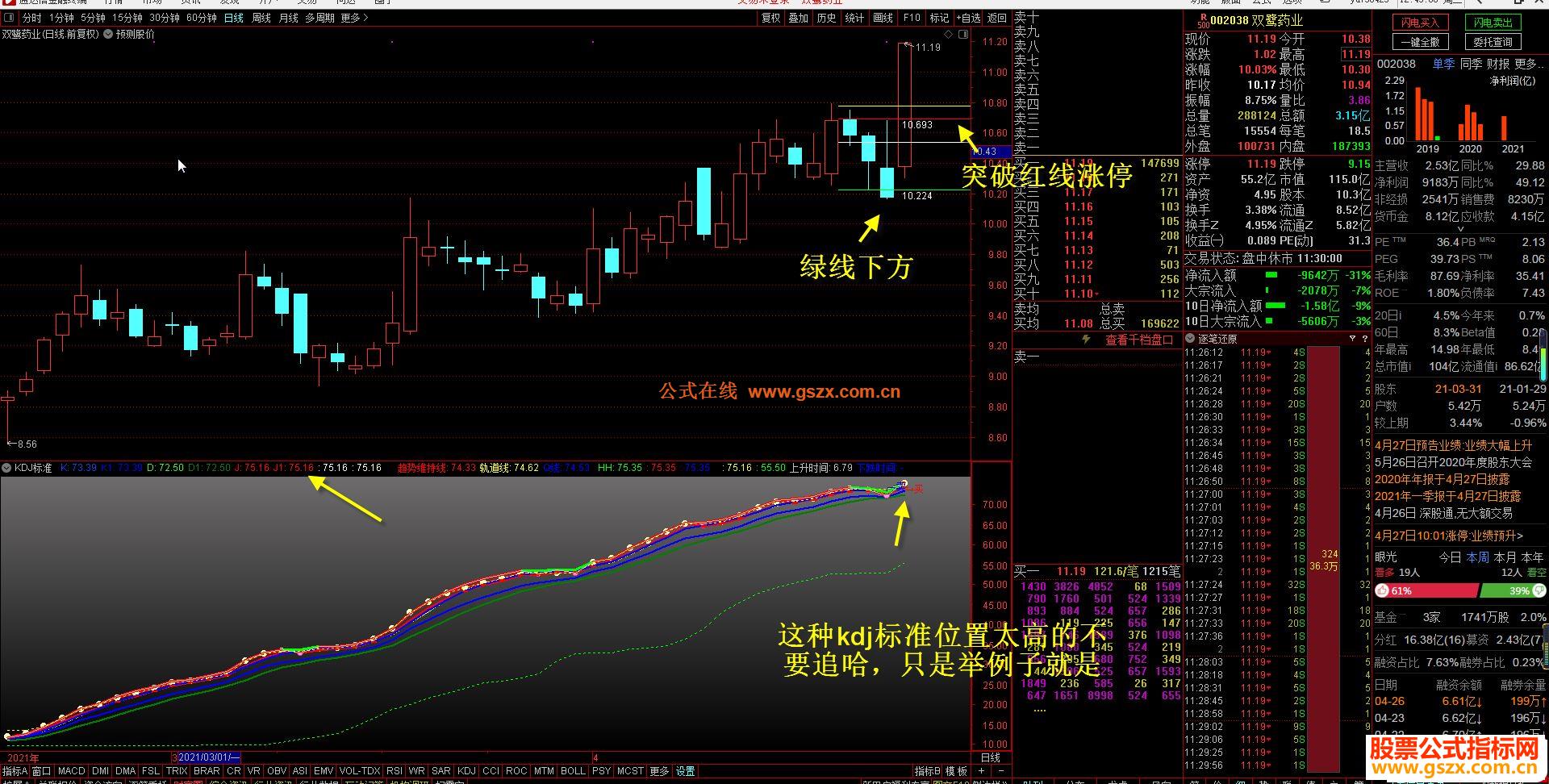Screen dimensions: 1549x784
Task: Open news 4月27日预告业绩:业绩大幅上升
Action: [x=1453, y=445]
